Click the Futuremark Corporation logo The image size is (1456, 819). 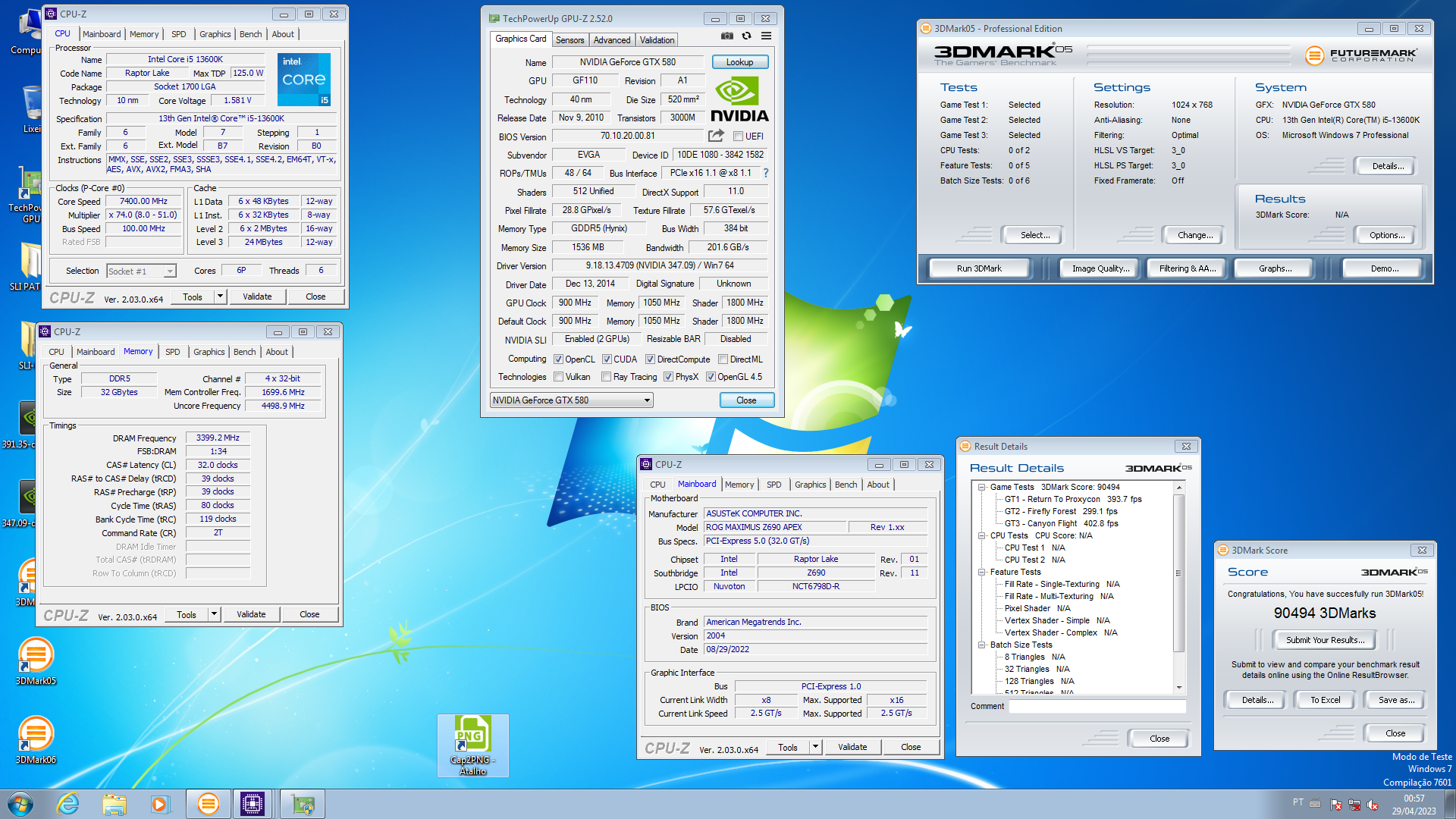[x=1361, y=55]
